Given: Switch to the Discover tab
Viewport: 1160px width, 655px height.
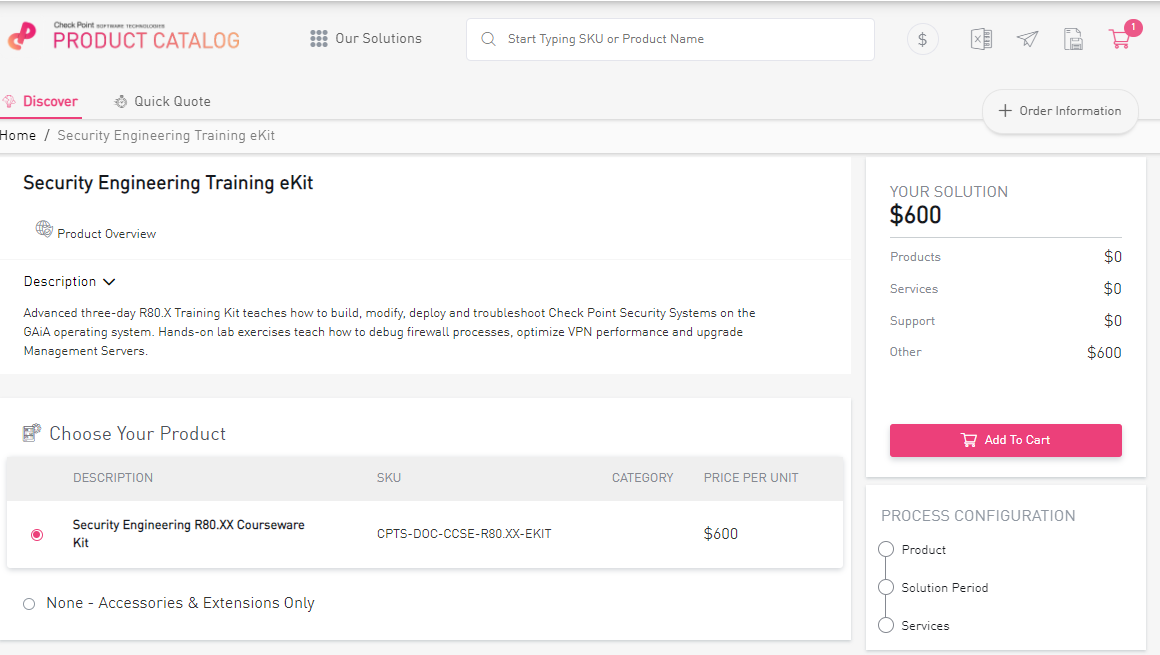Looking at the screenshot, I should 41,101.
